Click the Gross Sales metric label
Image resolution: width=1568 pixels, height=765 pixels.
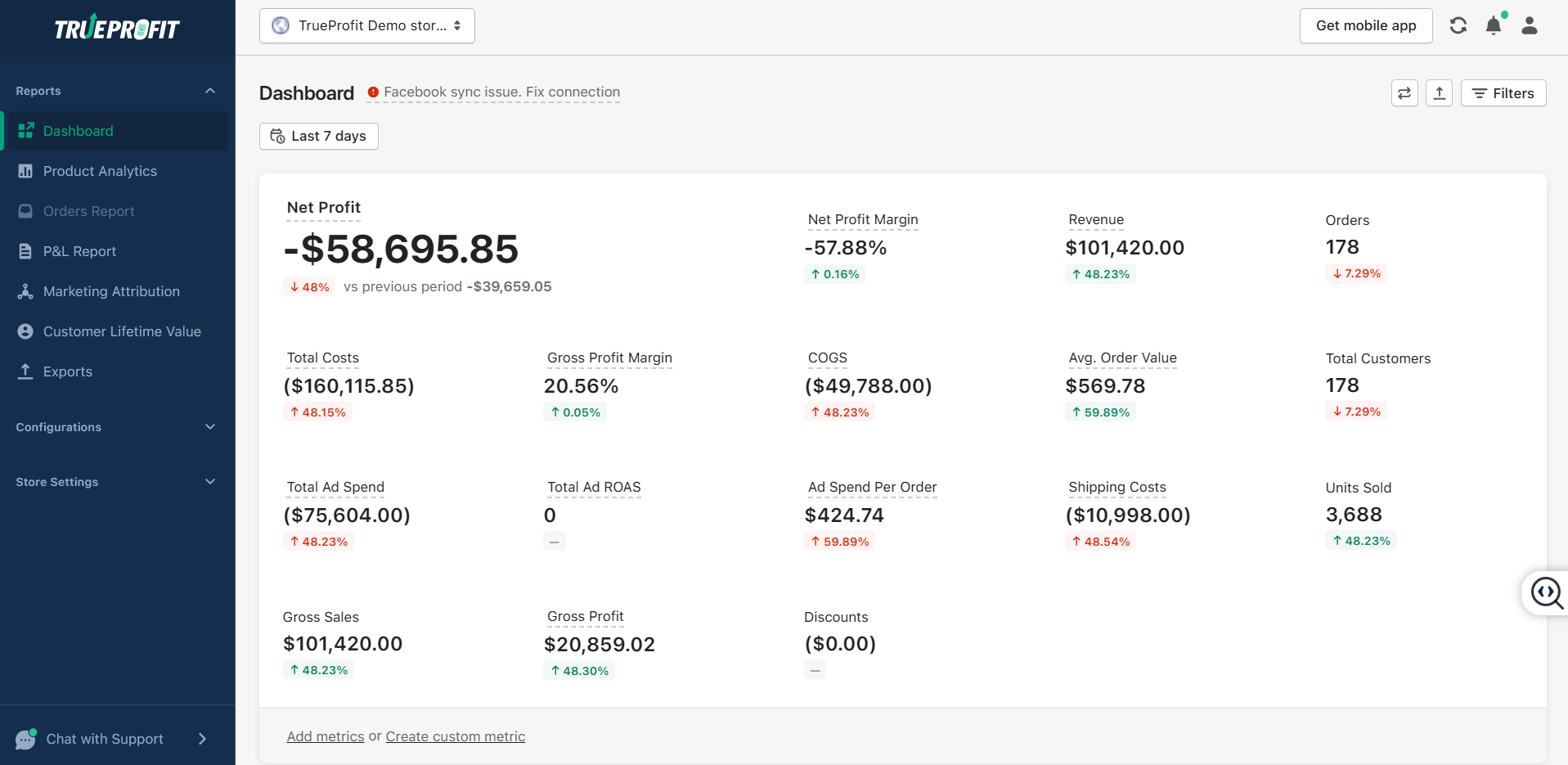tap(321, 617)
